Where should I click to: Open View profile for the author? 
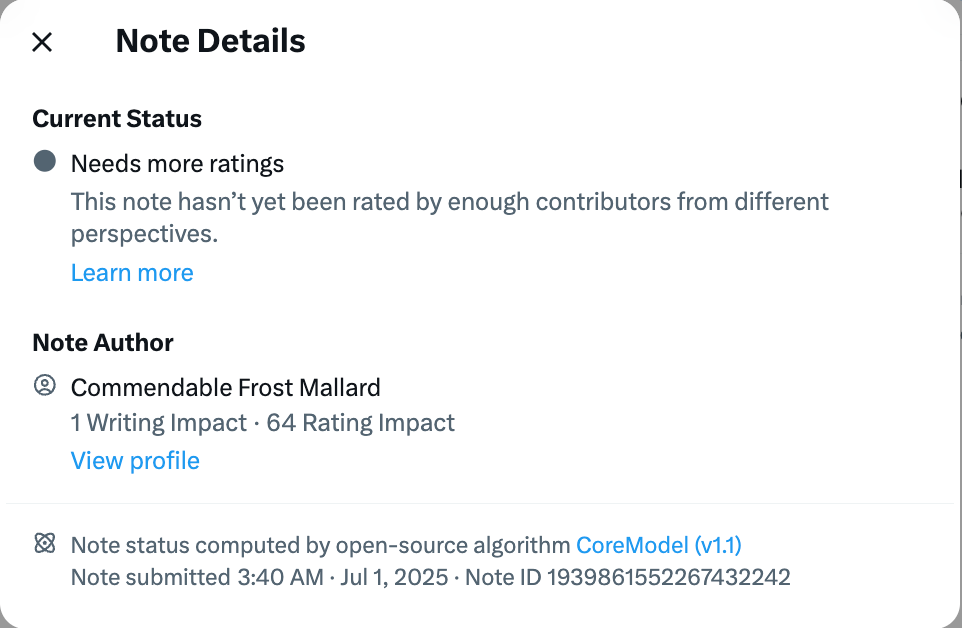coord(135,461)
